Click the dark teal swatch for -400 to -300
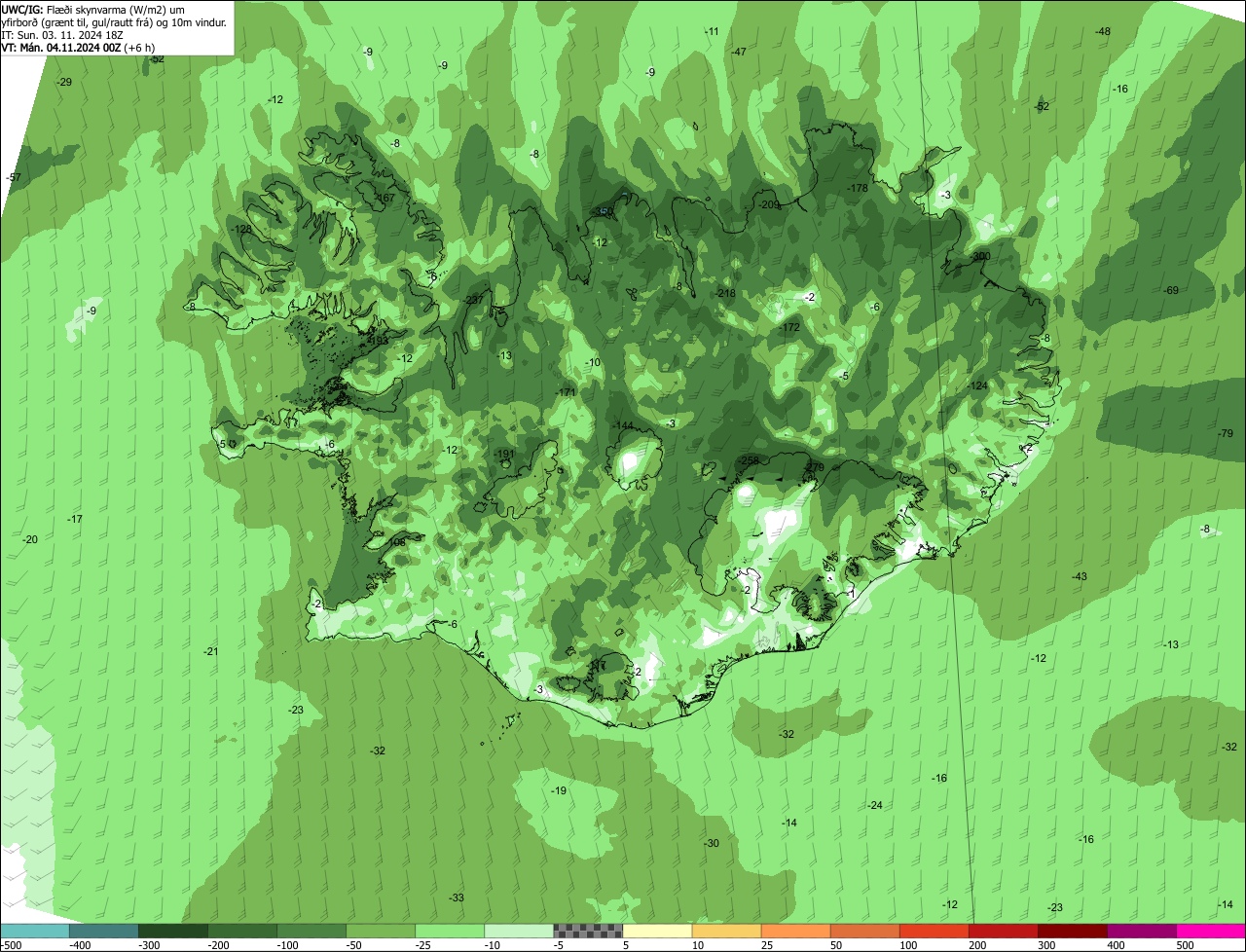The height and width of the screenshot is (952, 1246). 103,931
